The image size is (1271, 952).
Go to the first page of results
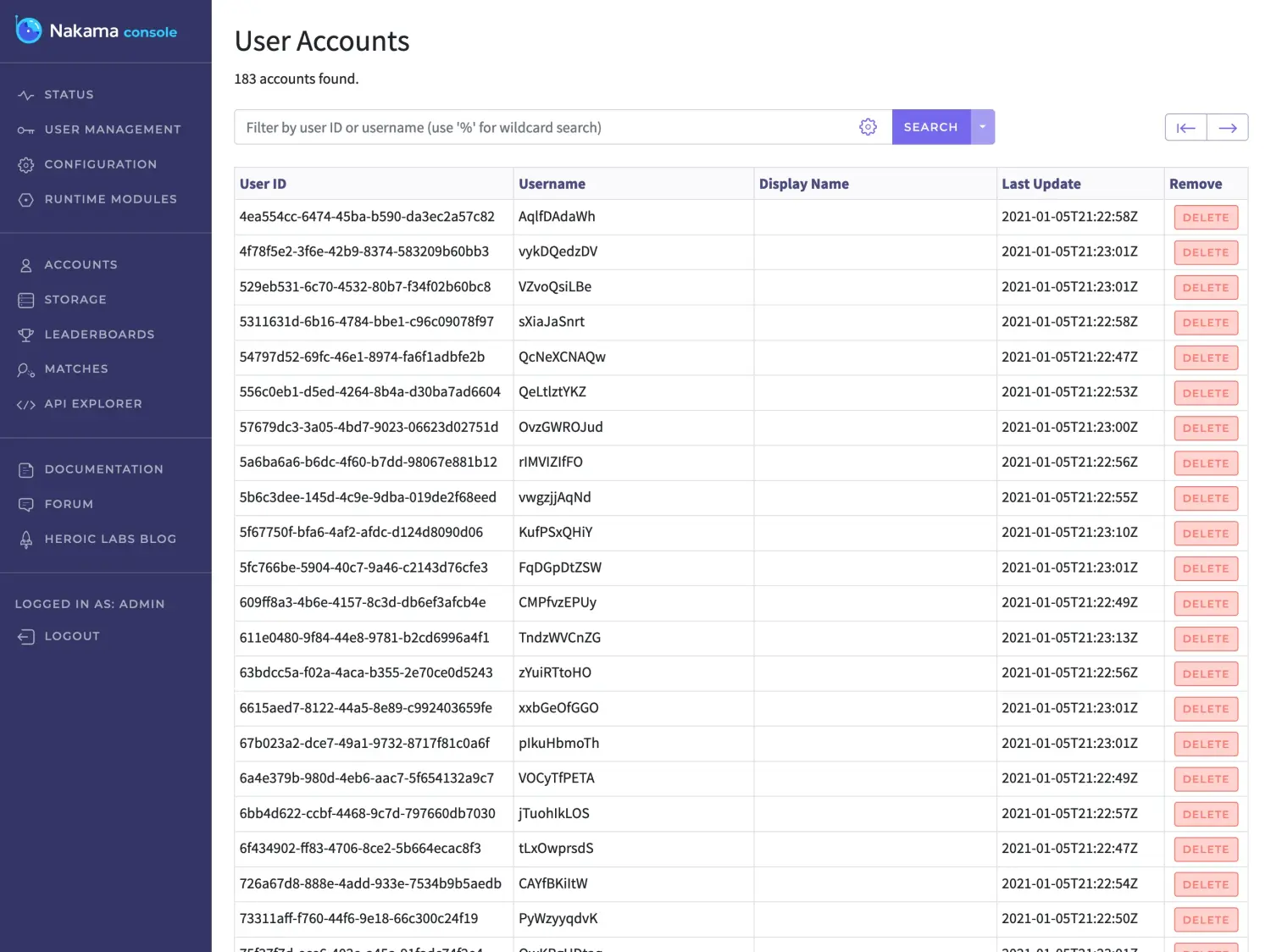tap(1185, 128)
